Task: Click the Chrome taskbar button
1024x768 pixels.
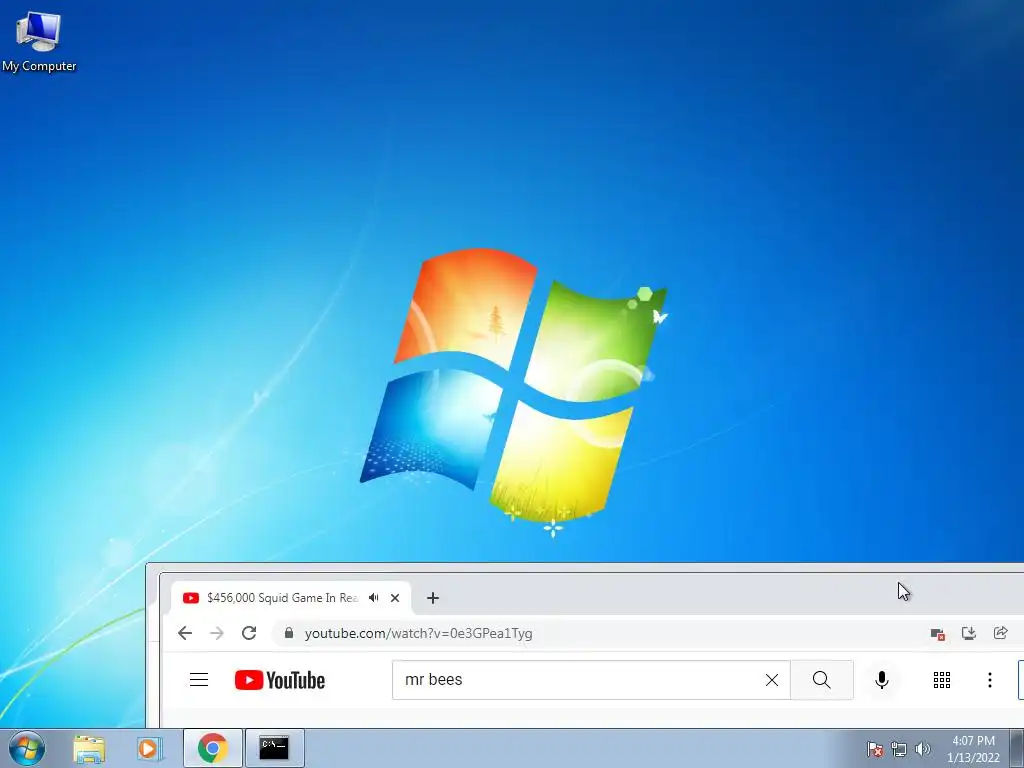Action: [x=212, y=748]
